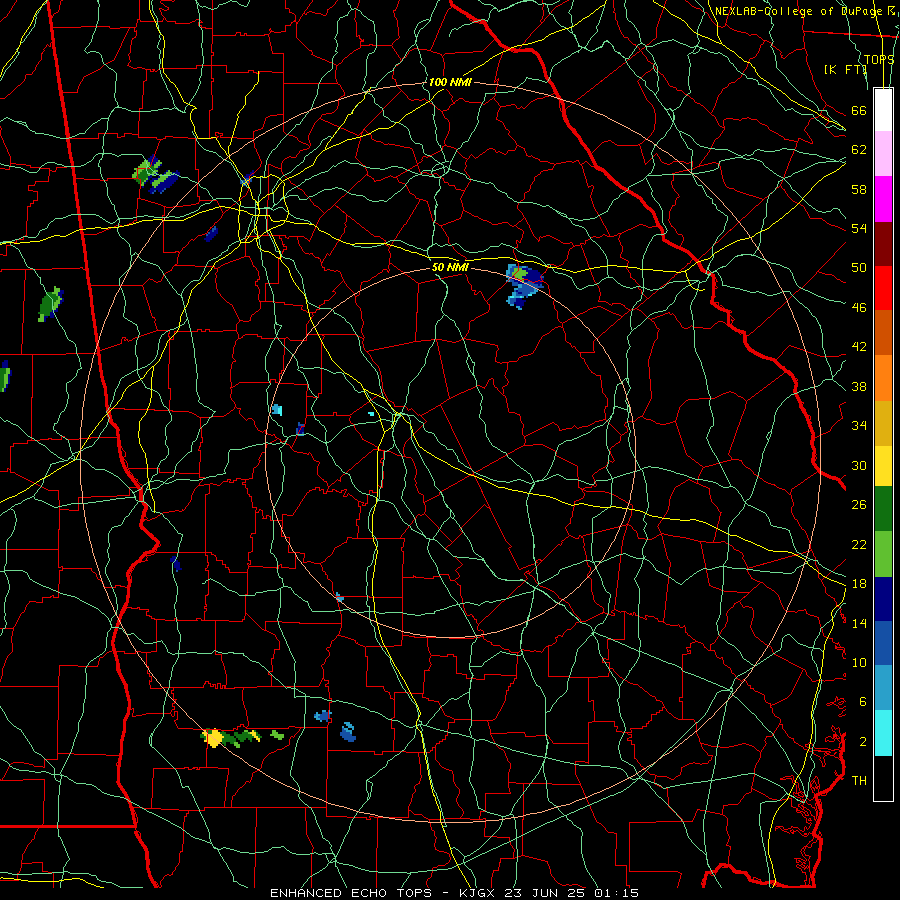Click the legend value "6"

pyautogui.click(x=863, y=701)
